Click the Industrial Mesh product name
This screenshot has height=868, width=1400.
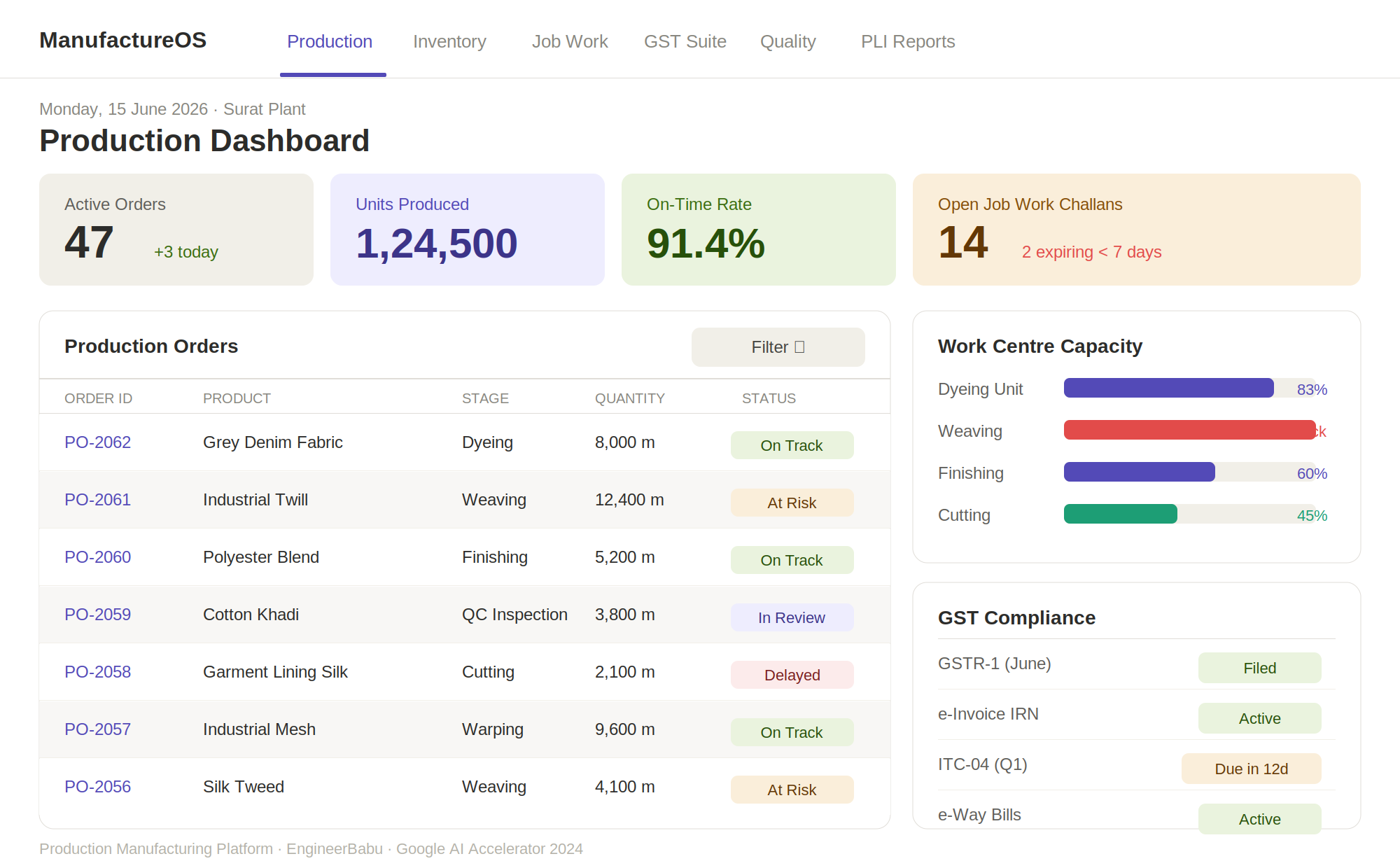pyautogui.click(x=259, y=729)
